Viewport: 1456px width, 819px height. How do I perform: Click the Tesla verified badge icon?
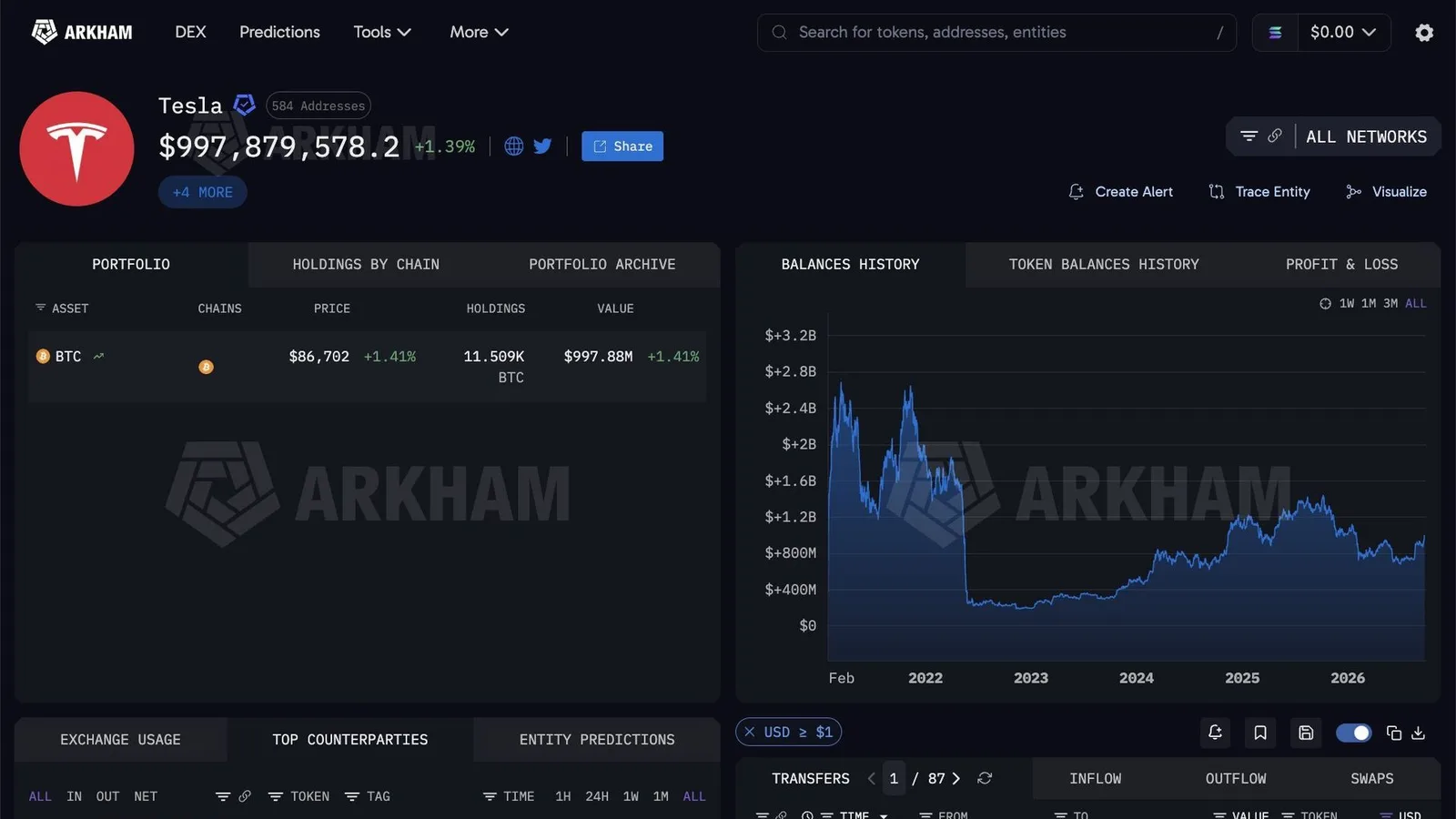[244, 105]
